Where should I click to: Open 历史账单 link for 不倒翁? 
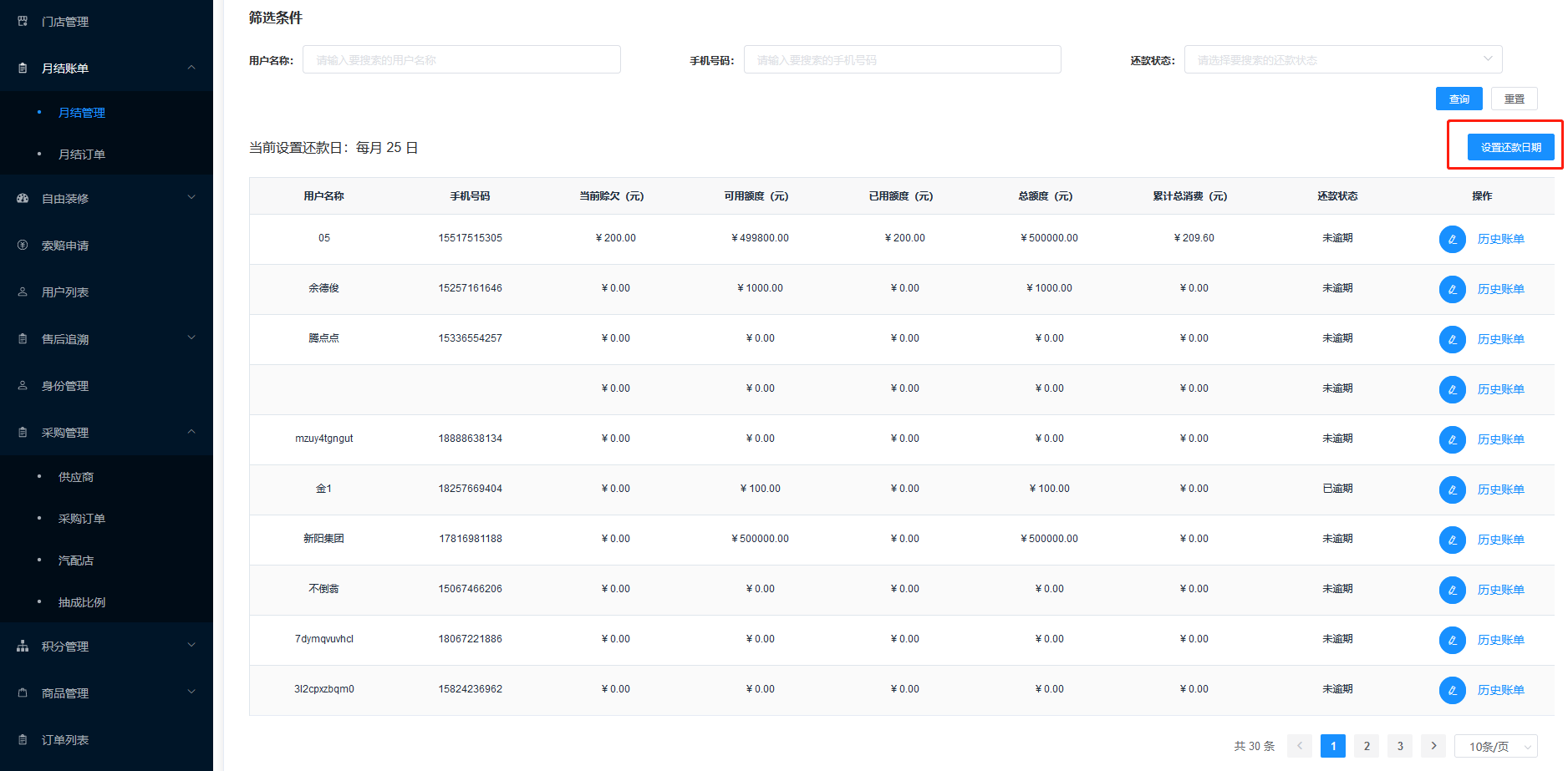tap(1501, 590)
